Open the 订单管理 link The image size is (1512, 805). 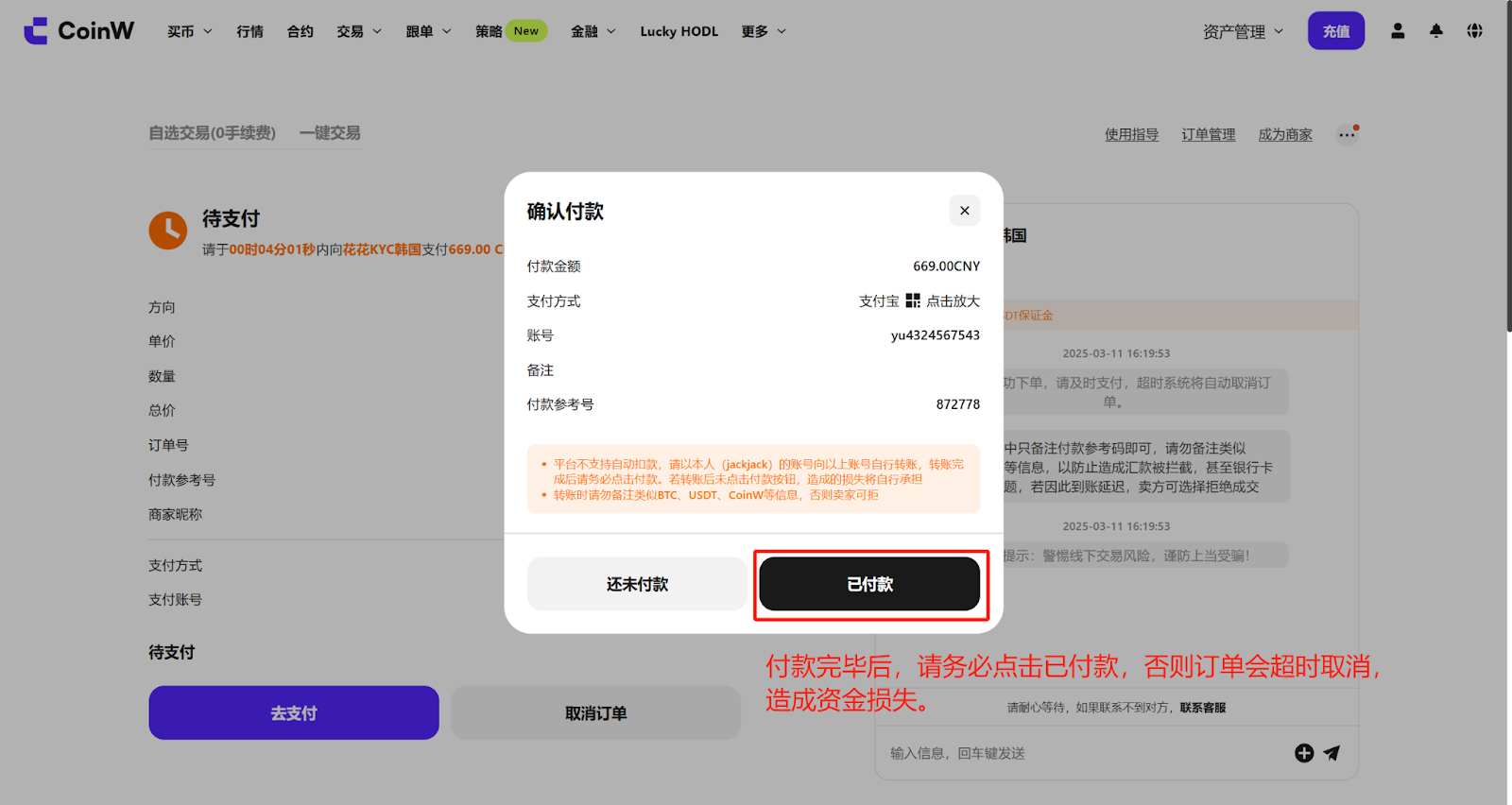coord(1209,135)
